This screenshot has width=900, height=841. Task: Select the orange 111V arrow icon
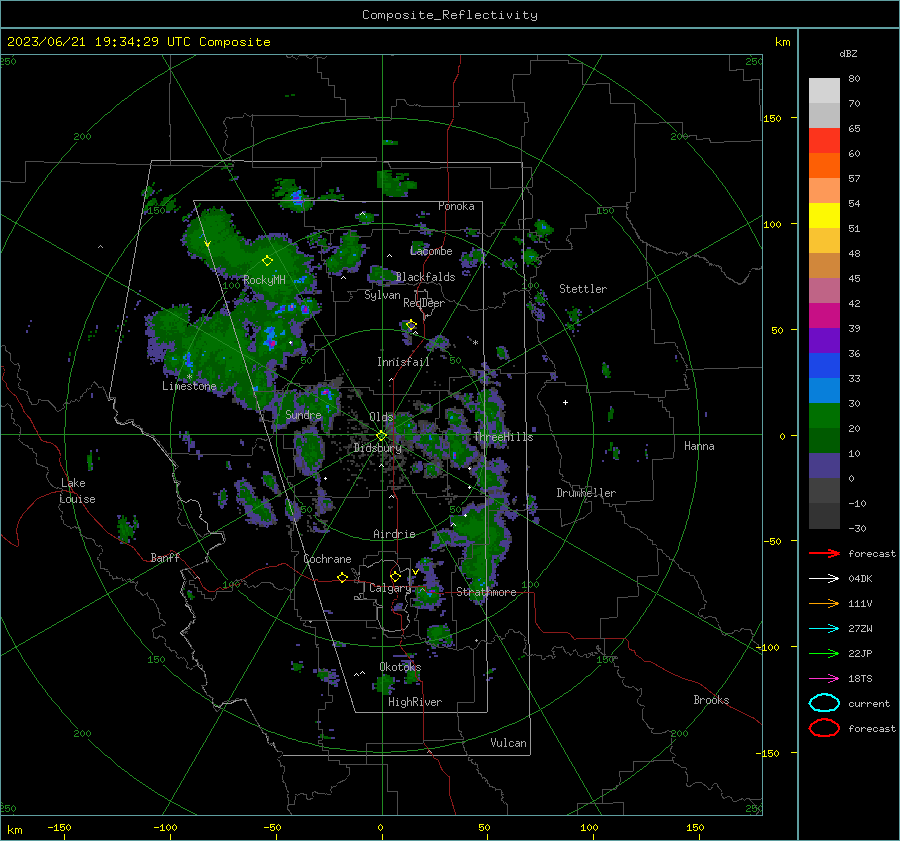point(824,603)
